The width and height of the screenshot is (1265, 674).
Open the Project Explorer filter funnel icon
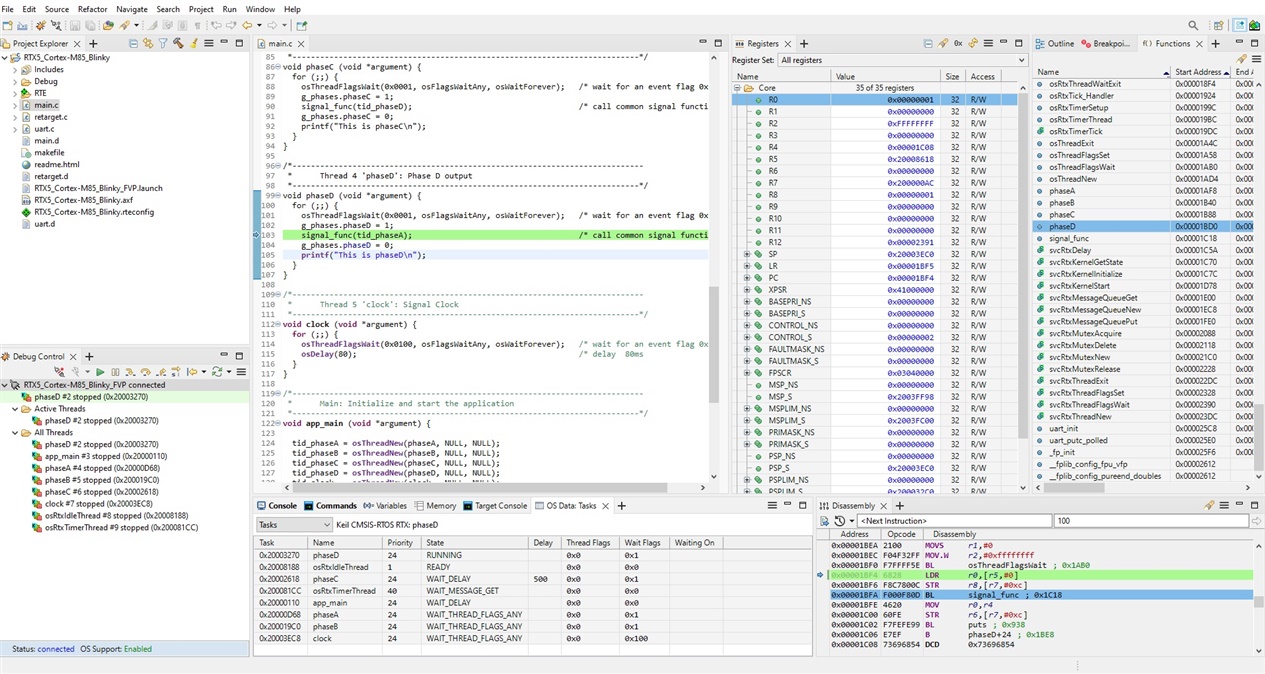click(x=162, y=43)
